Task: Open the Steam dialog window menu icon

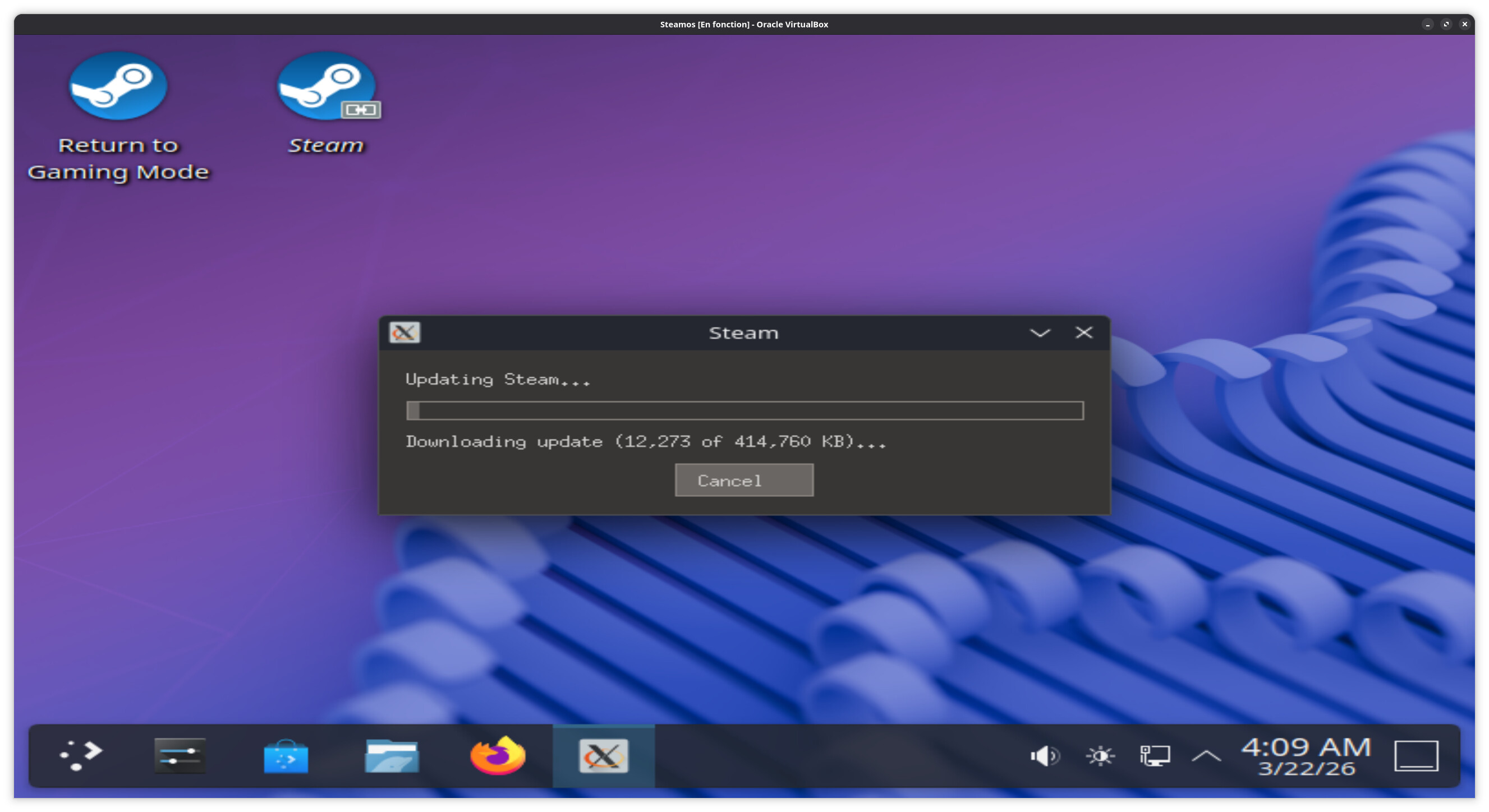Action: click(x=404, y=333)
